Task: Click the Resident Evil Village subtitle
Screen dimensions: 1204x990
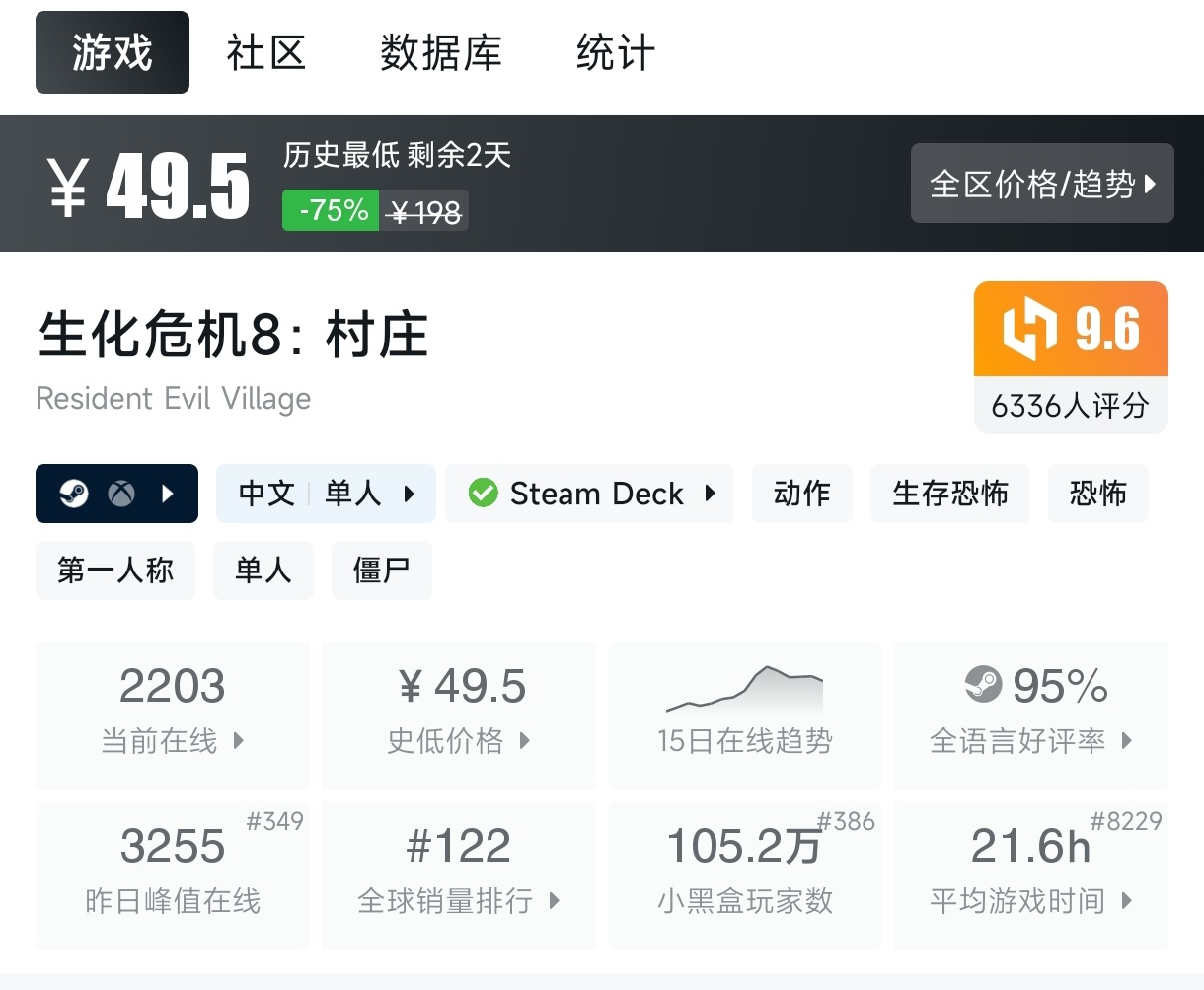Action: [x=174, y=398]
